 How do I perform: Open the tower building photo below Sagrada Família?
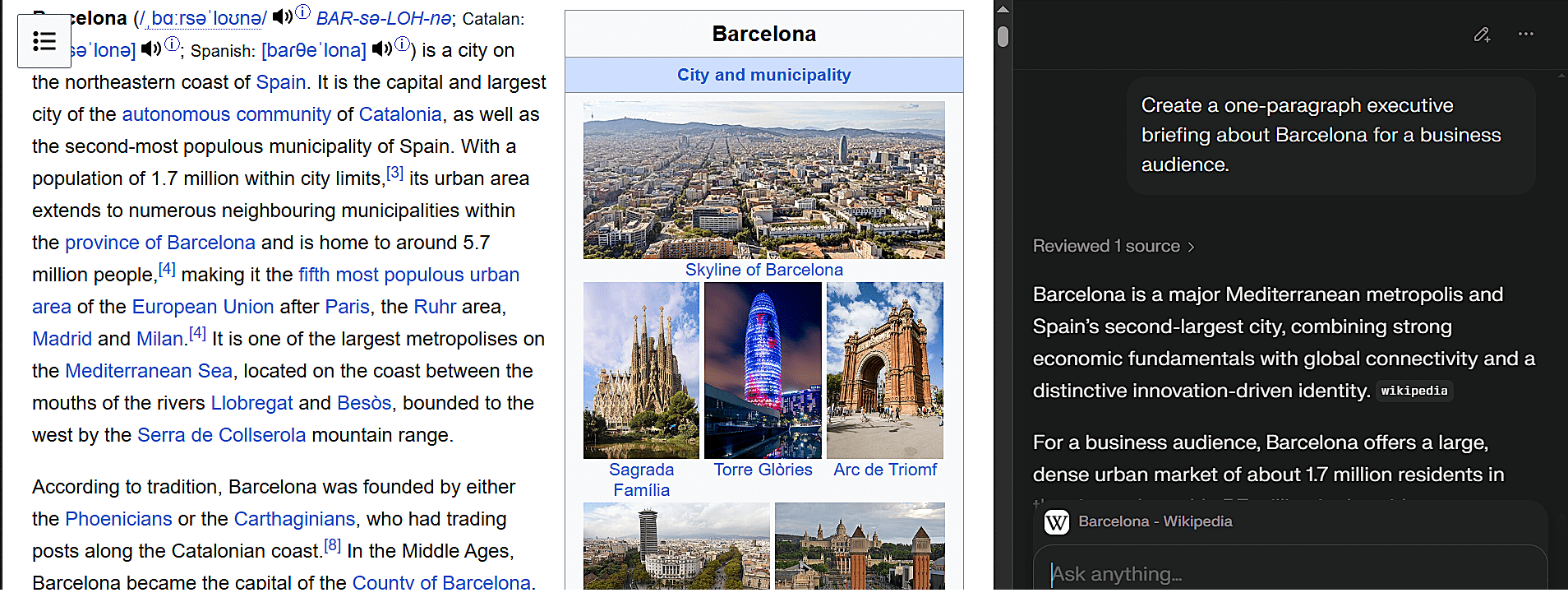tap(676, 546)
